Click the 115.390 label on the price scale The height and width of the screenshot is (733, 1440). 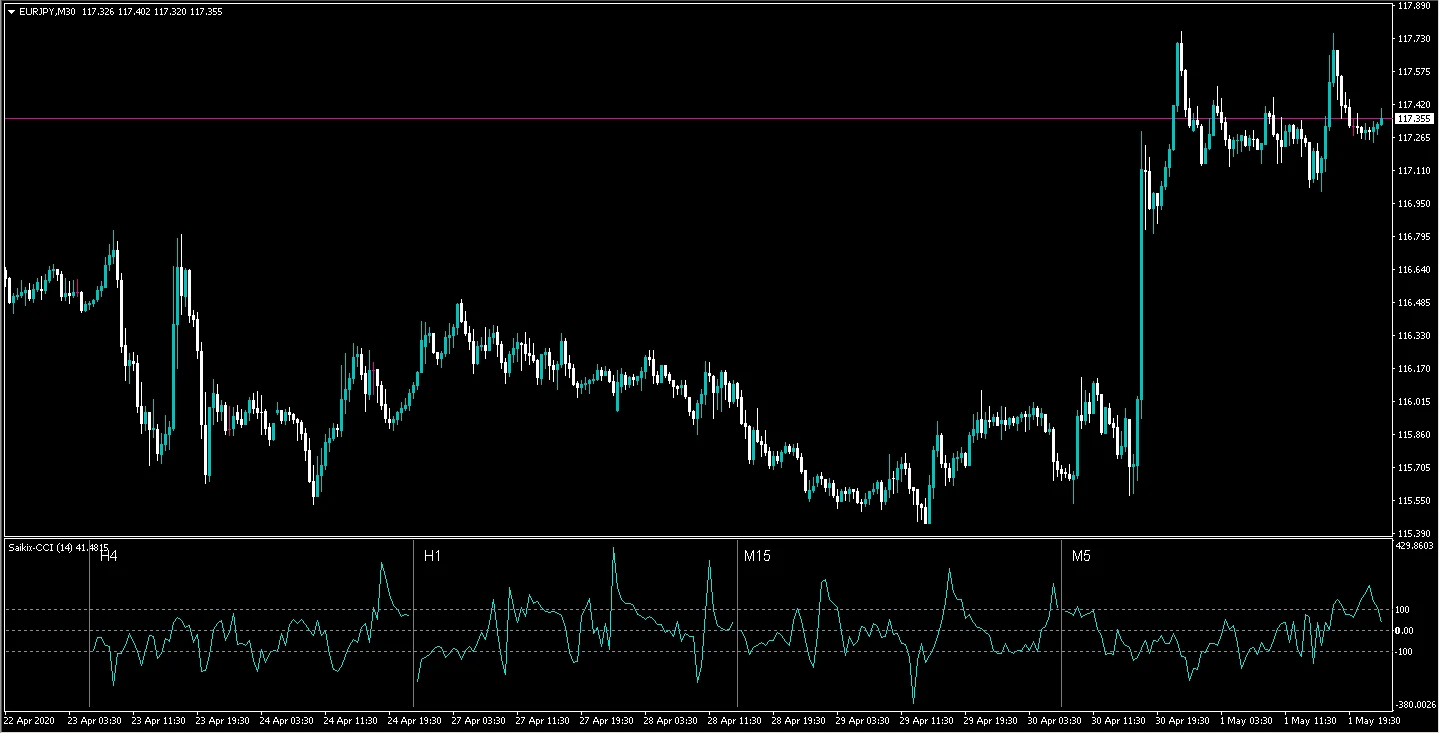(x=1413, y=534)
